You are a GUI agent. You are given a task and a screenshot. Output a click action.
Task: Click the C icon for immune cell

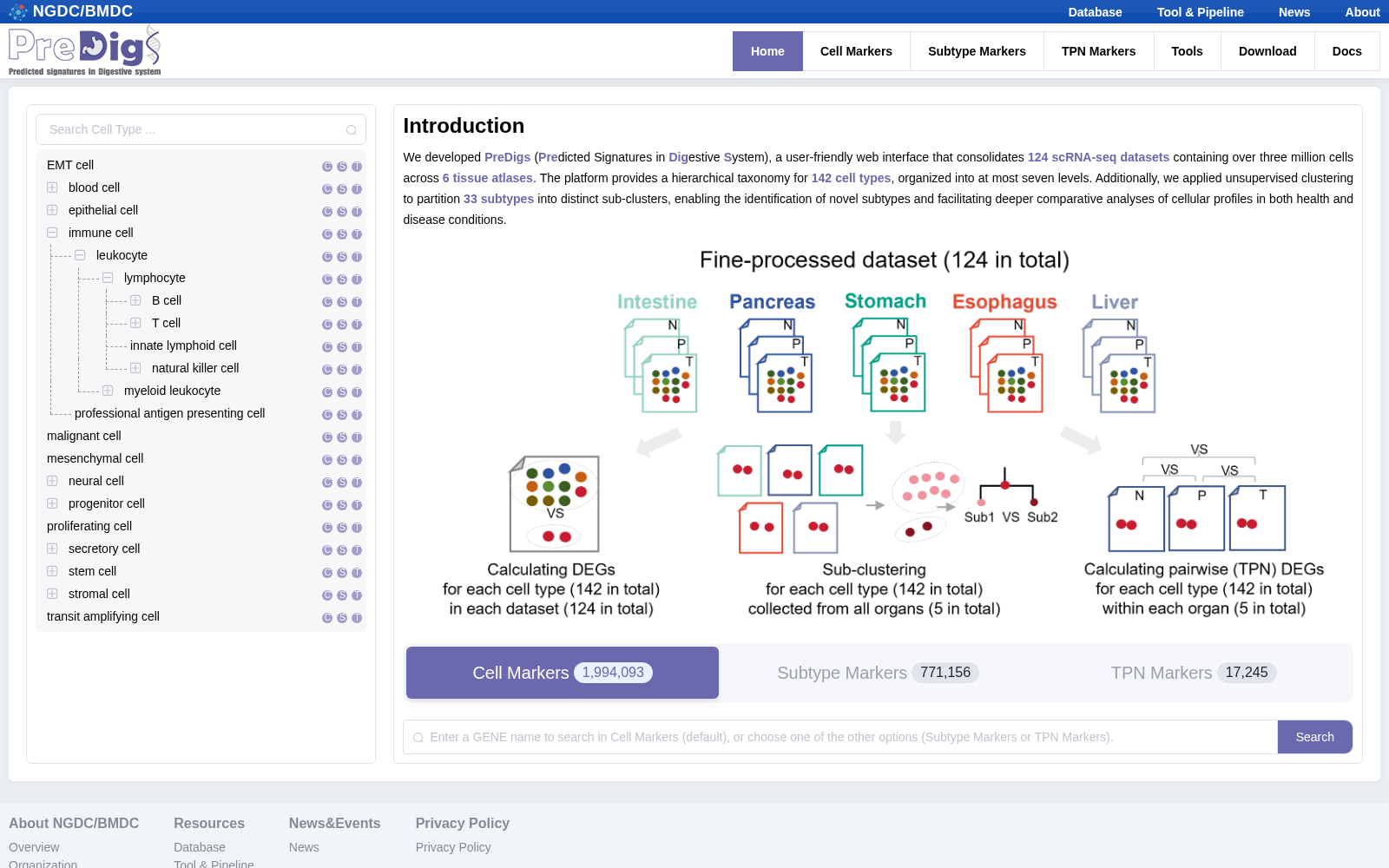[x=327, y=234]
